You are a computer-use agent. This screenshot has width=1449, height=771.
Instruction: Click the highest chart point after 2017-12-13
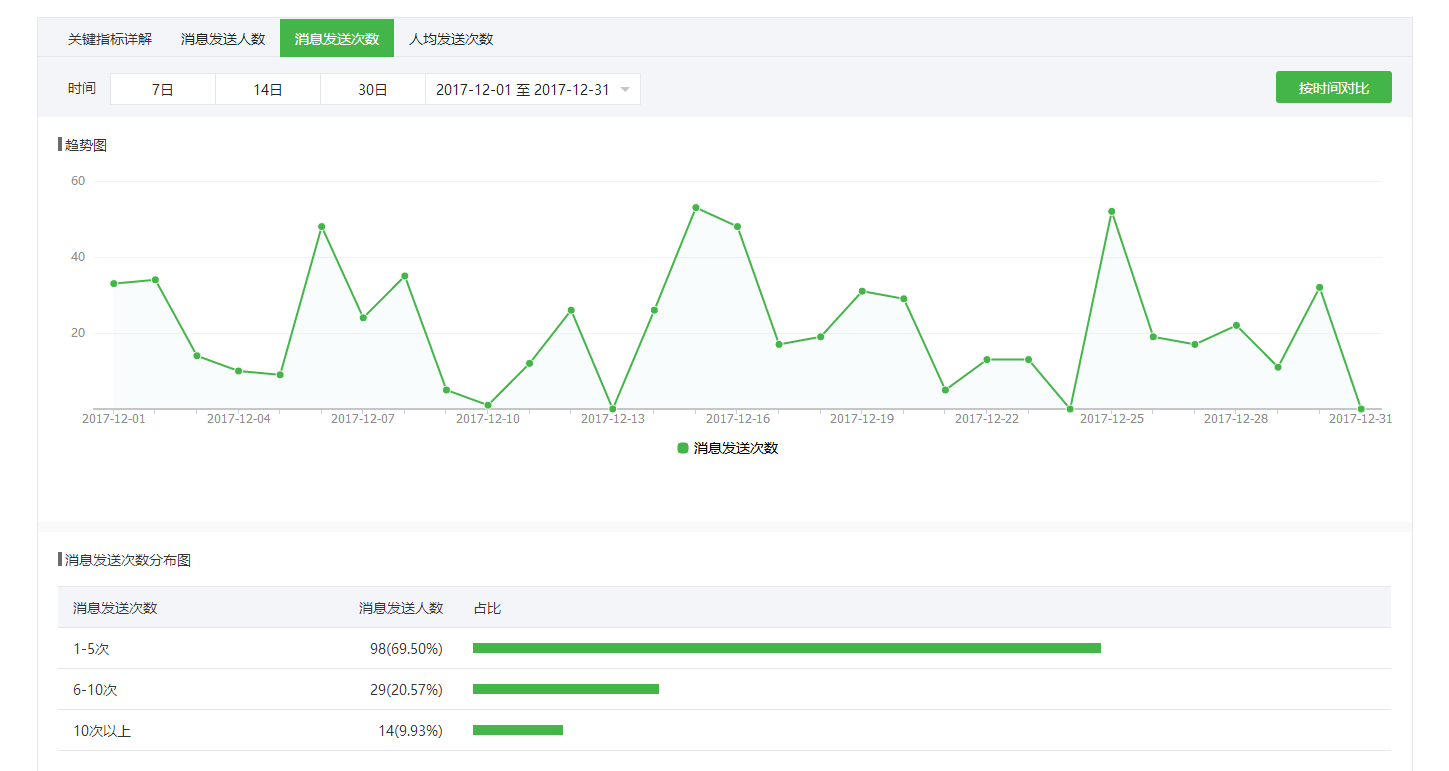pos(696,208)
